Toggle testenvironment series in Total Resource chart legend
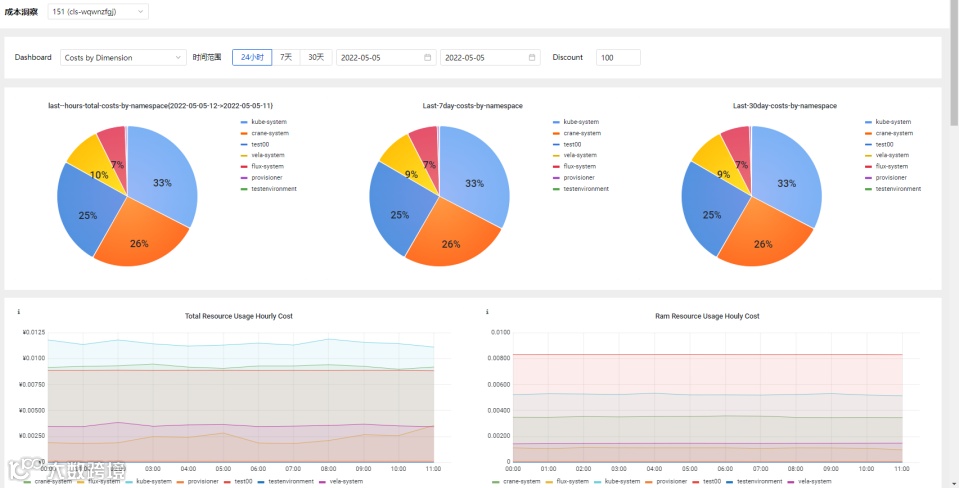Viewport: 959px width, 488px height. pos(286,481)
